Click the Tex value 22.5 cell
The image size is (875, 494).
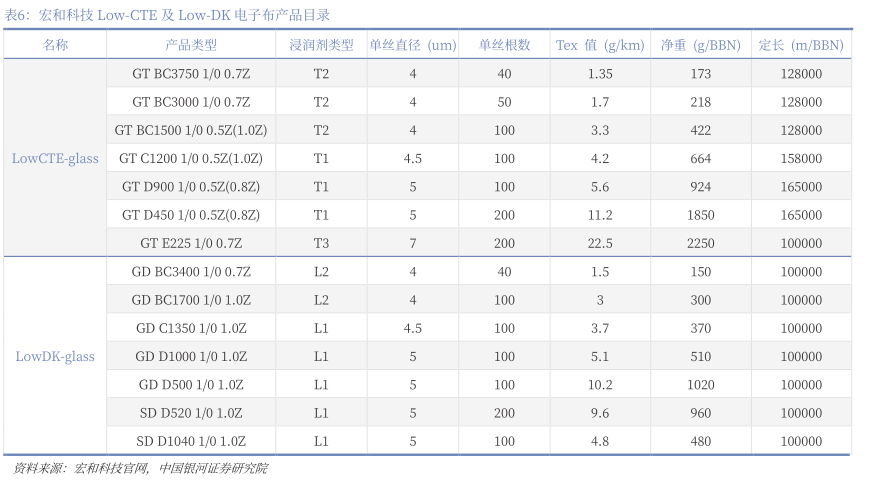tap(600, 243)
